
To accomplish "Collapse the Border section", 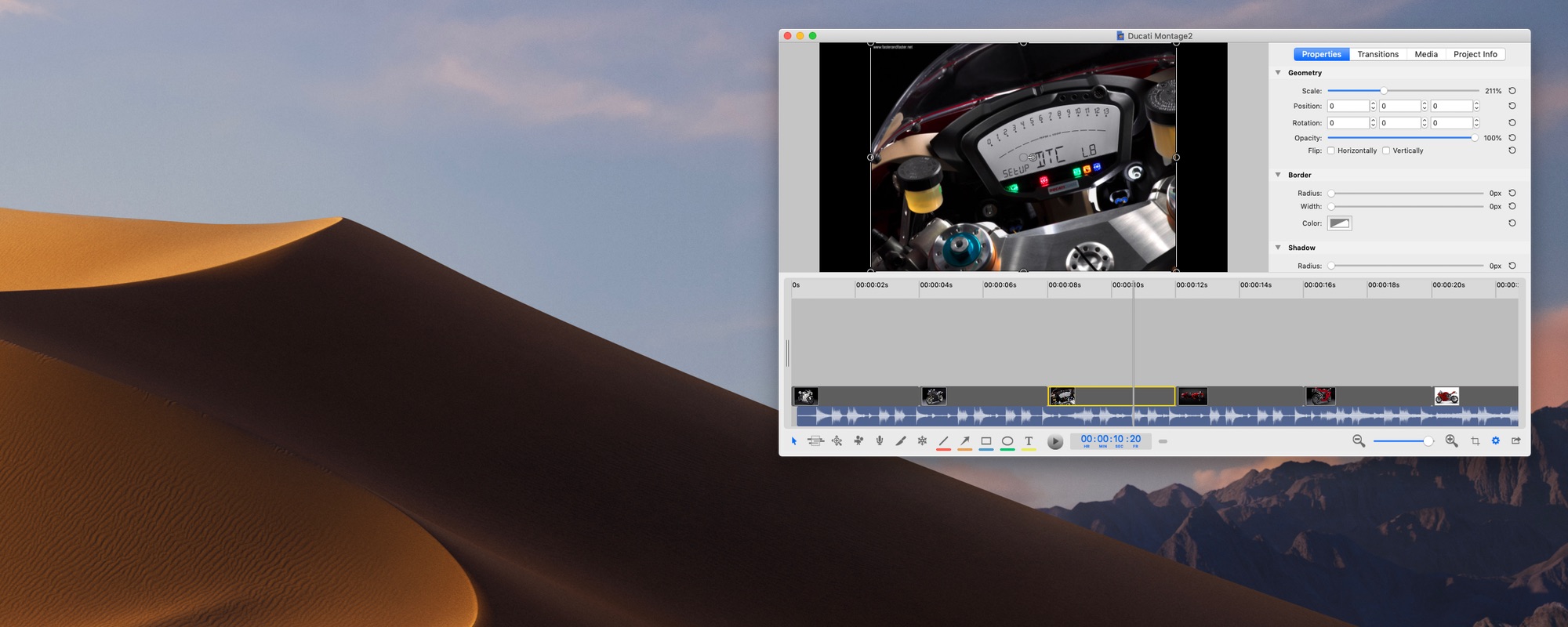I will [1278, 175].
